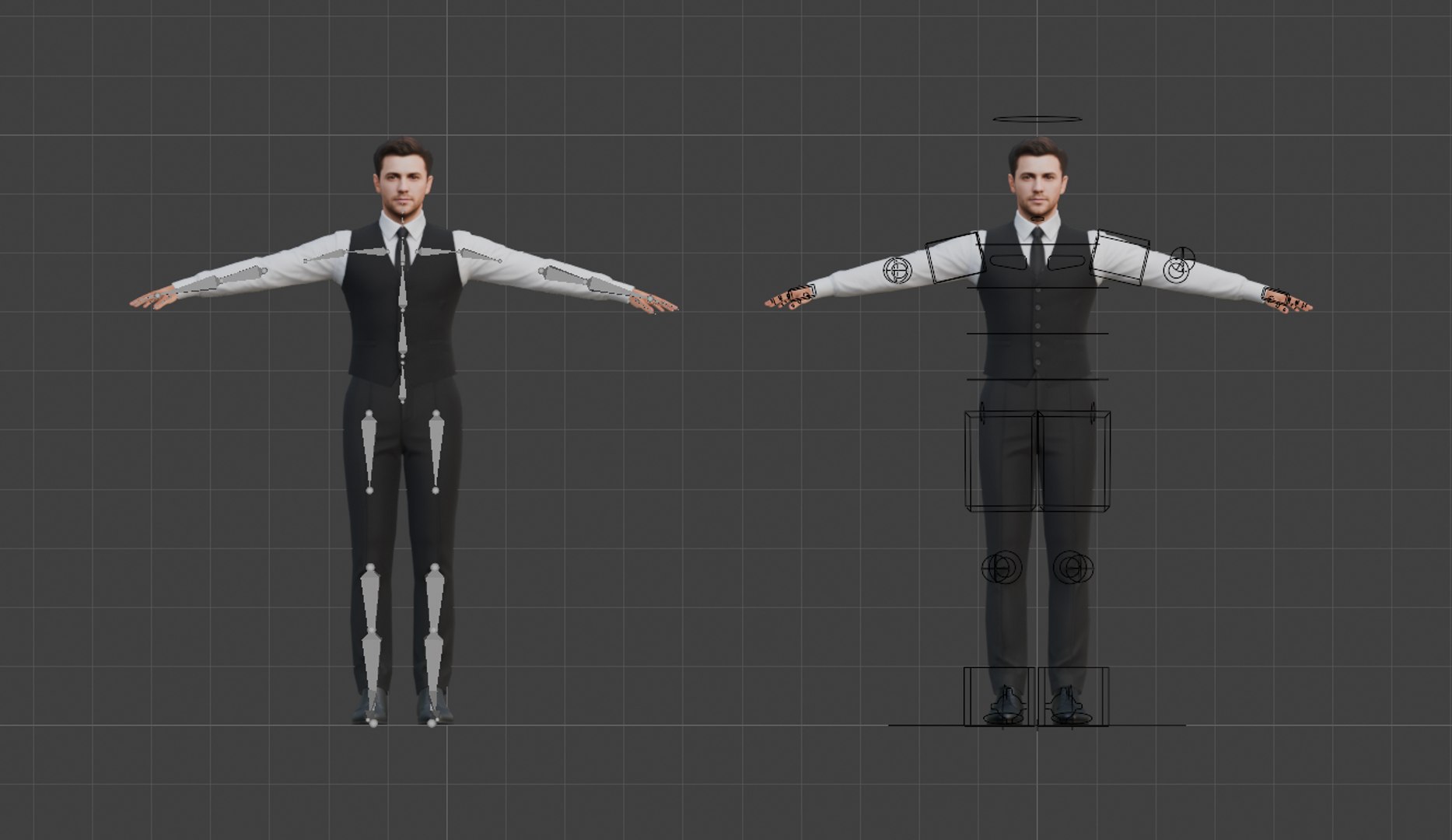Screen dimensions: 1452x840
Task: Select the viewer-right thigh box control on the rigged character
Action: pyautogui.click(x=1074, y=460)
